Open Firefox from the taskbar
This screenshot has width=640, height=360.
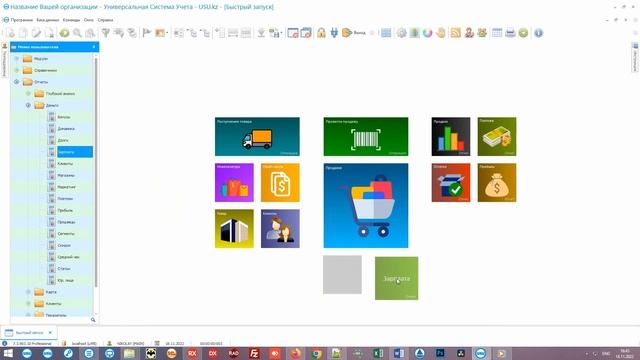coord(296,353)
